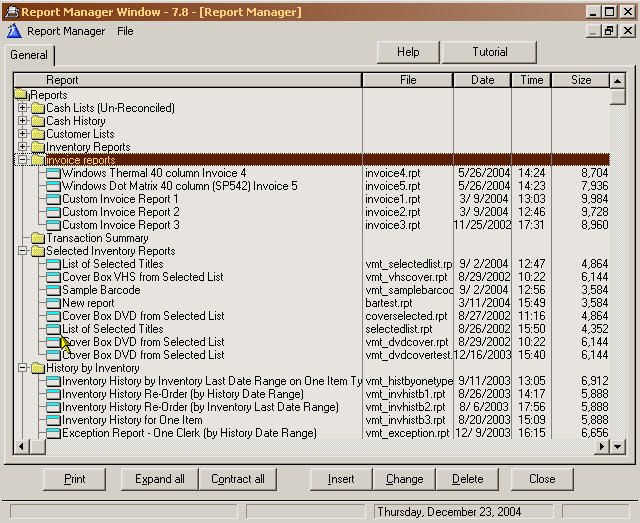Expand the Cash Lists (Un-Reconciled) tree node
This screenshot has width=640, height=523.
23,108
